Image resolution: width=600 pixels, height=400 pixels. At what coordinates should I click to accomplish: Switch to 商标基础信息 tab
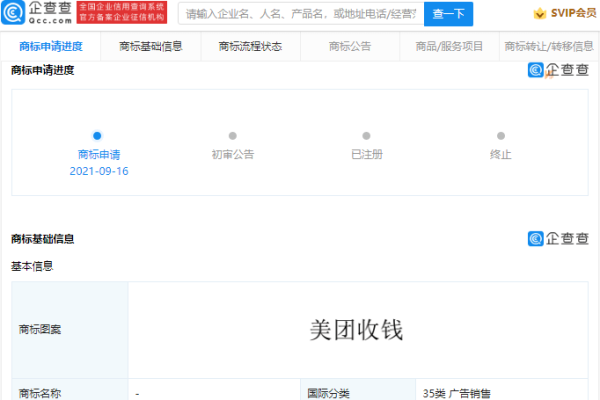coord(151,46)
